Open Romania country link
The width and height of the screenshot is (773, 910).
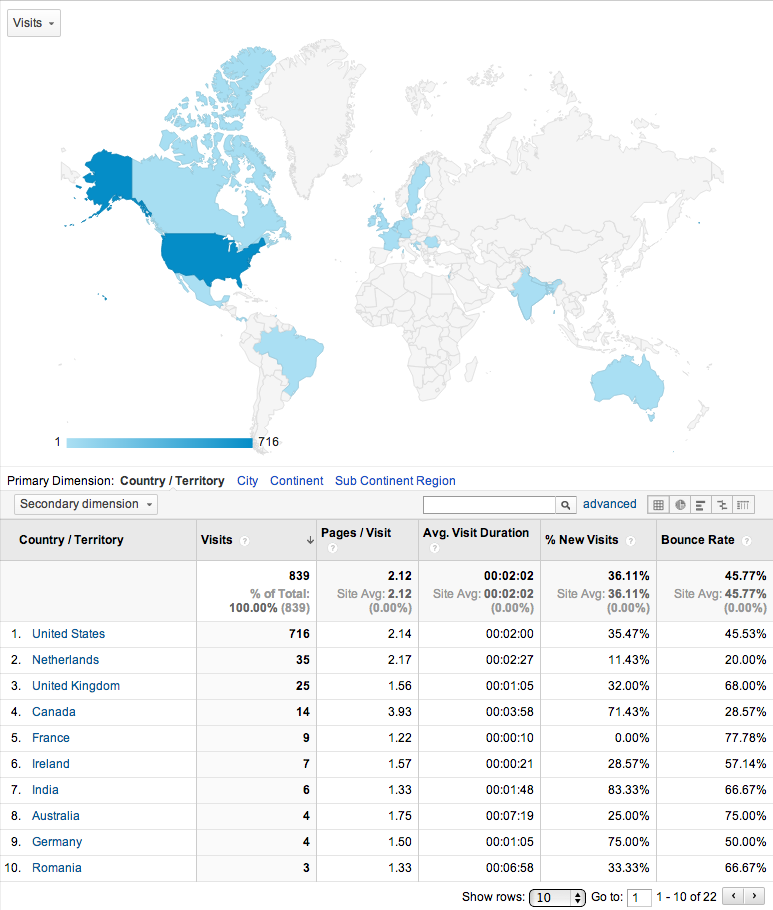[57, 868]
